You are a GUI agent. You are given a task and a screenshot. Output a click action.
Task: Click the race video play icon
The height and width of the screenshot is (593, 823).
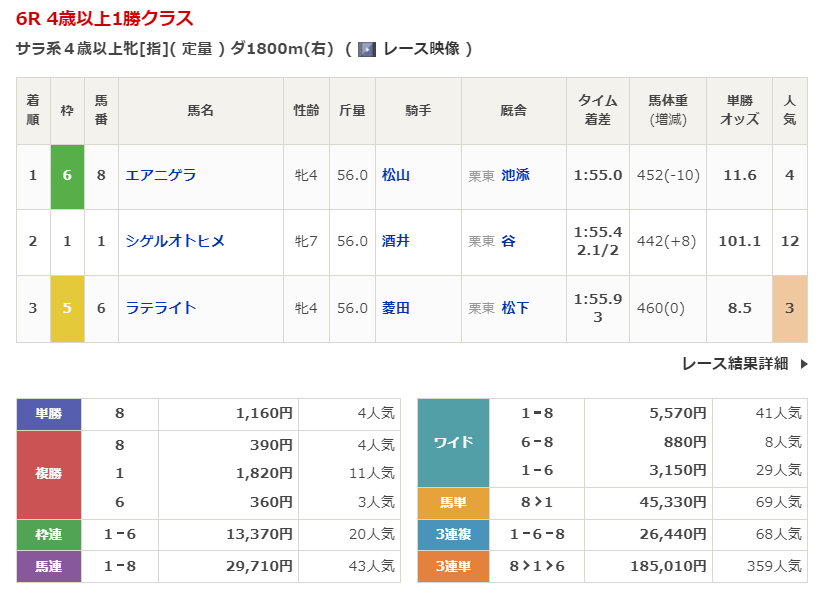pos(367,49)
